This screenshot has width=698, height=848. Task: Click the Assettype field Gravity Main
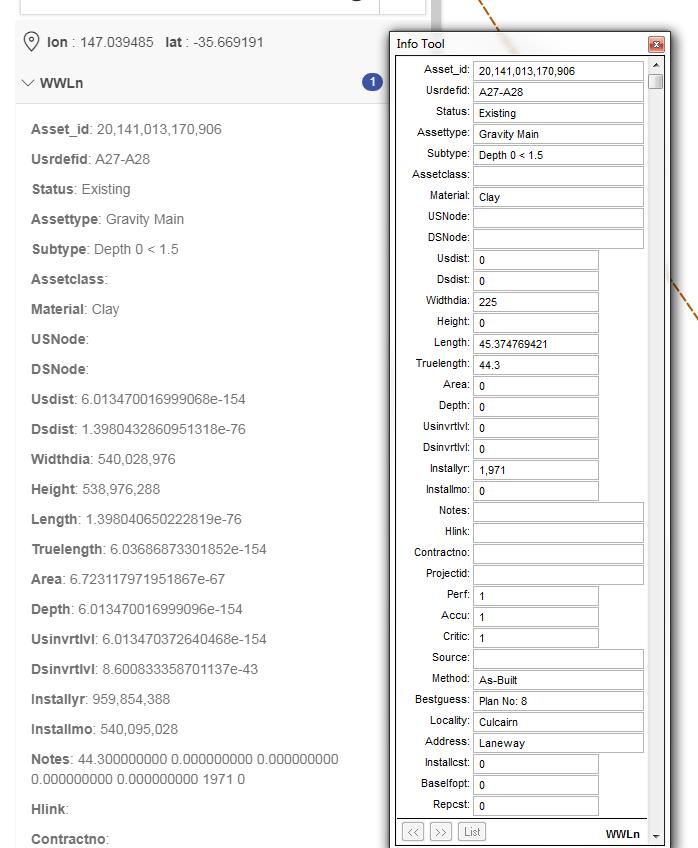pos(559,134)
